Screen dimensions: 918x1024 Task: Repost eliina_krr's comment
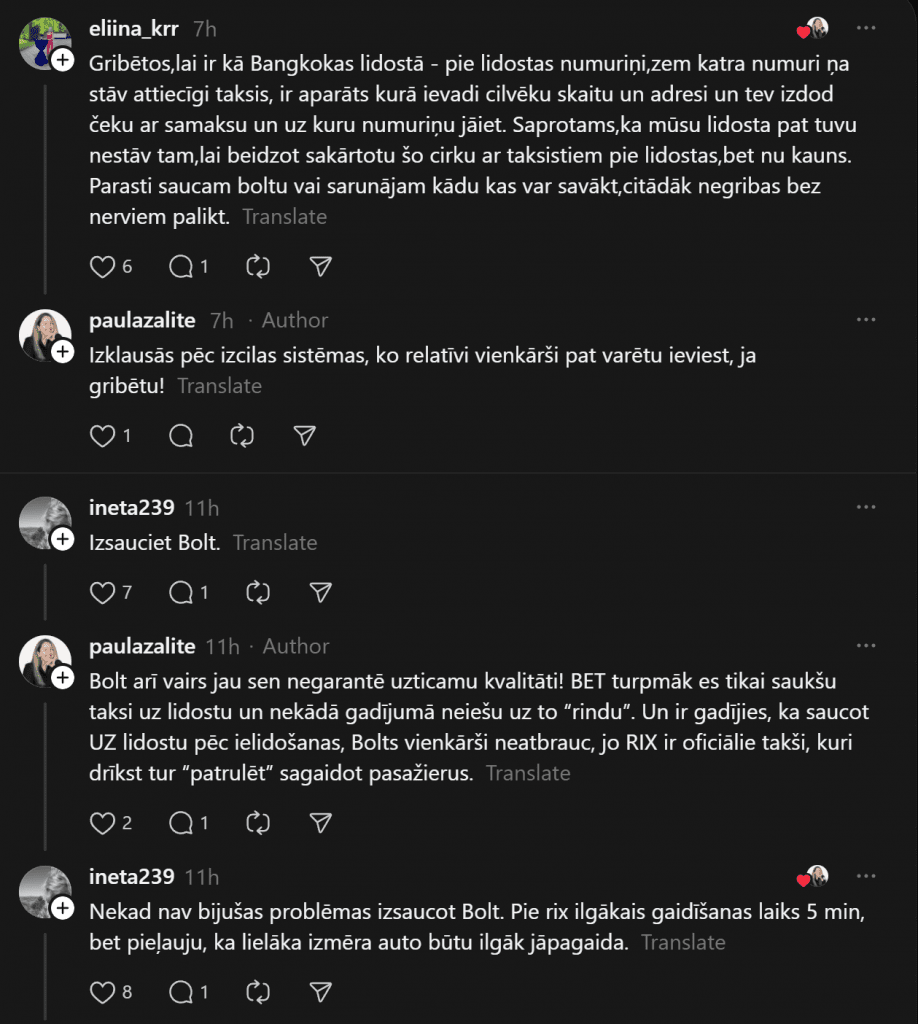[x=258, y=266]
